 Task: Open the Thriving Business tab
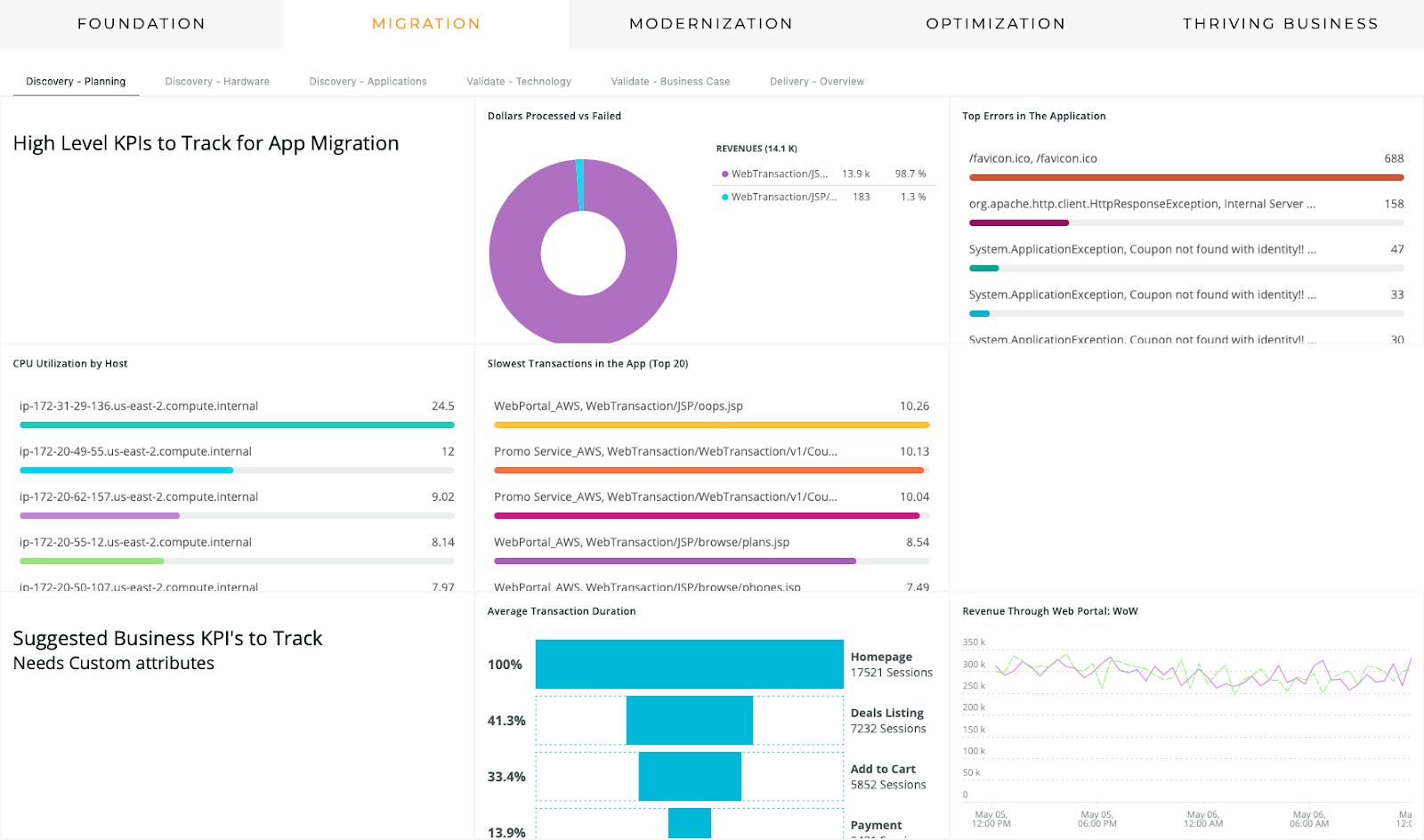pyautogui.click(x=1281, y=24)
